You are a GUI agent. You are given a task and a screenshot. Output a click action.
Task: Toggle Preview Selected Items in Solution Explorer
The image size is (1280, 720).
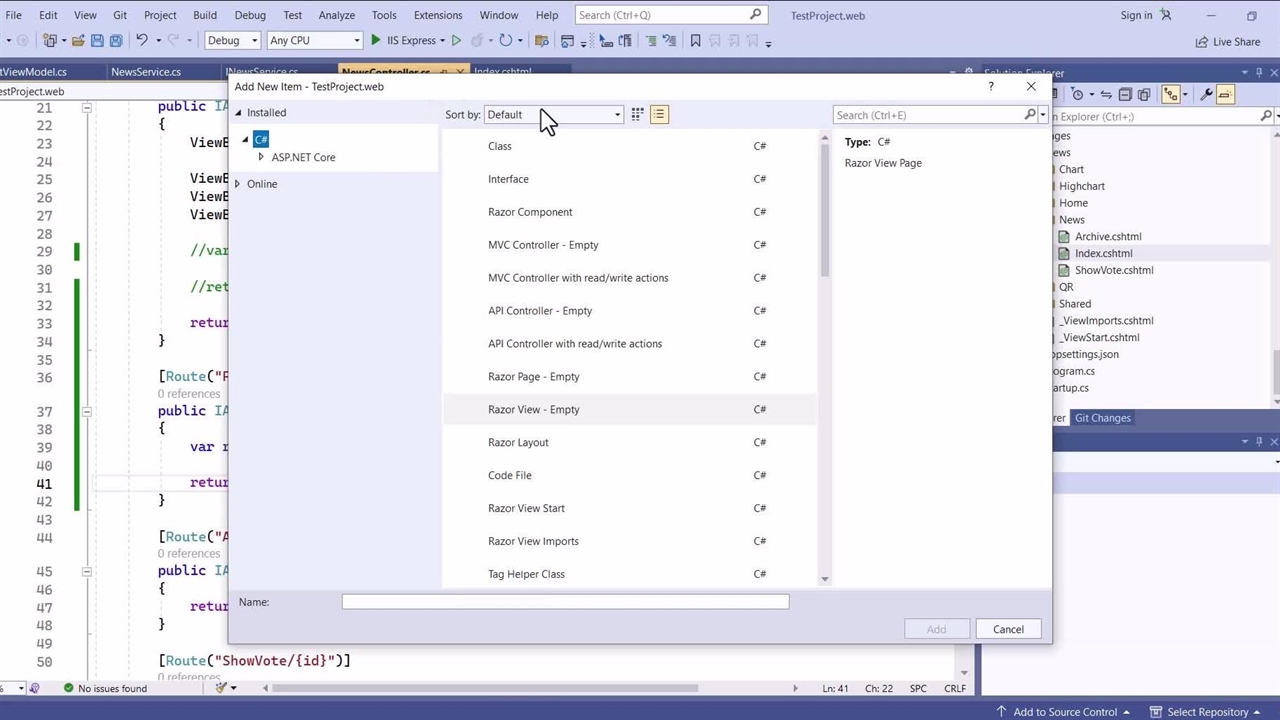click(1226, 94)
